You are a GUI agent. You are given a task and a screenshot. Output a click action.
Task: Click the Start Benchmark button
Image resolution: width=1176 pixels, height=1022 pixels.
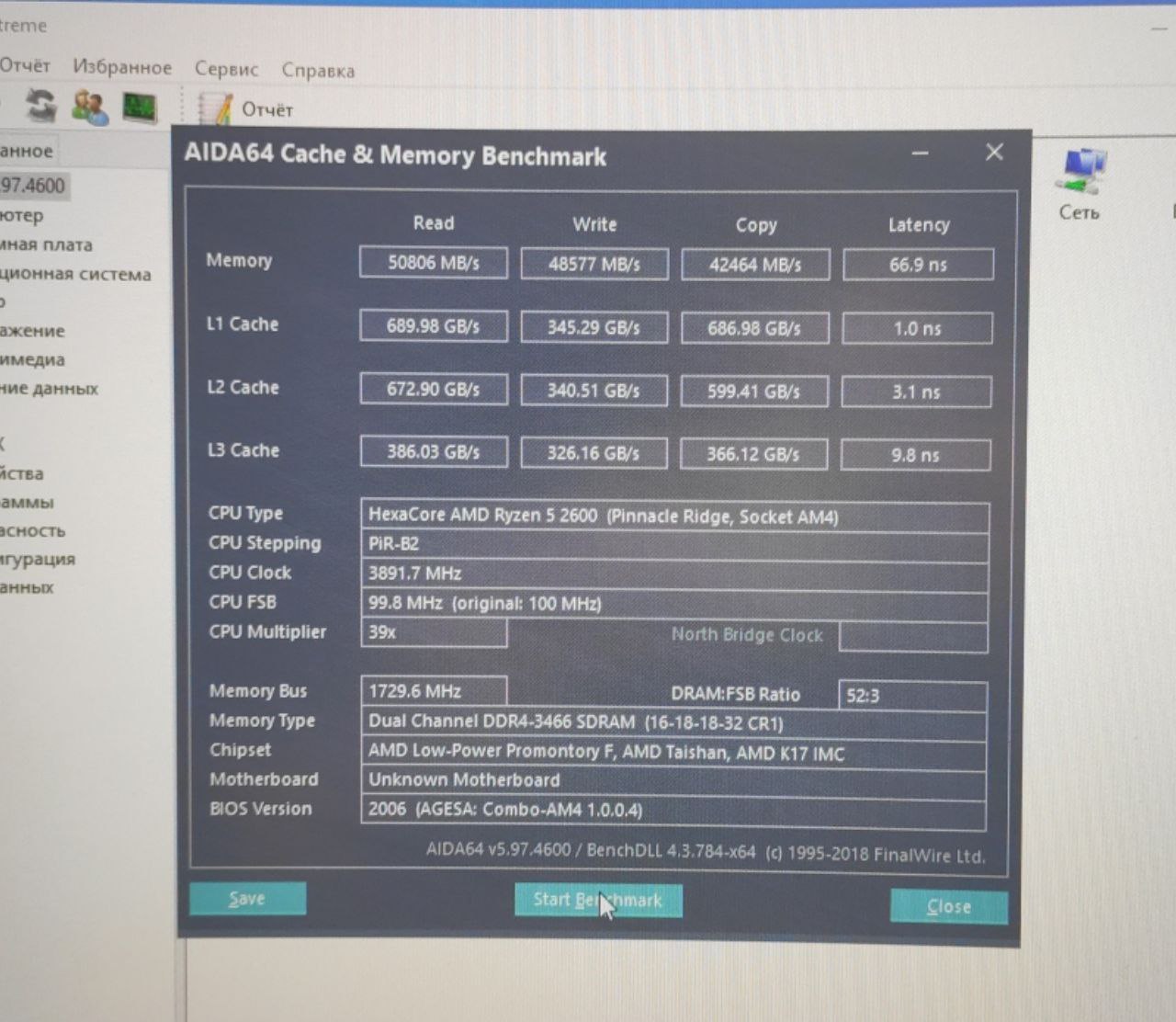coord(598,901)
